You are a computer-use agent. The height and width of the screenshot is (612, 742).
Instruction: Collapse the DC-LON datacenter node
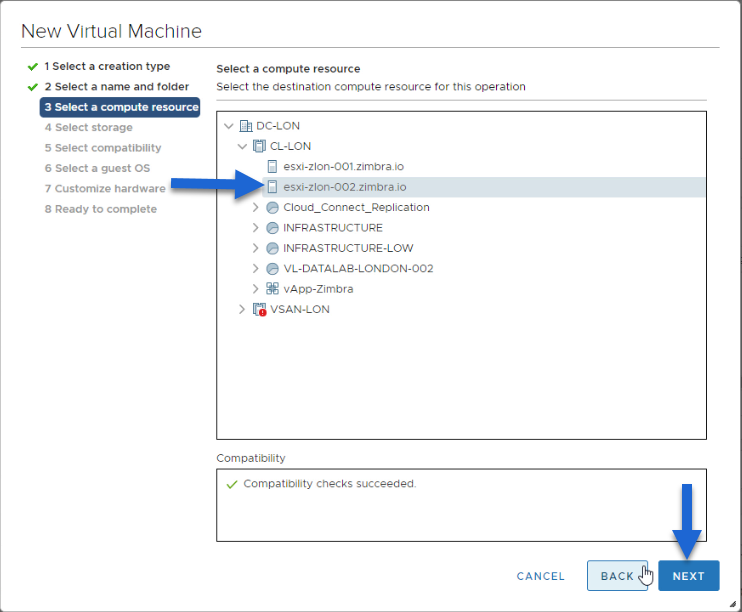(x=229, y=126)
